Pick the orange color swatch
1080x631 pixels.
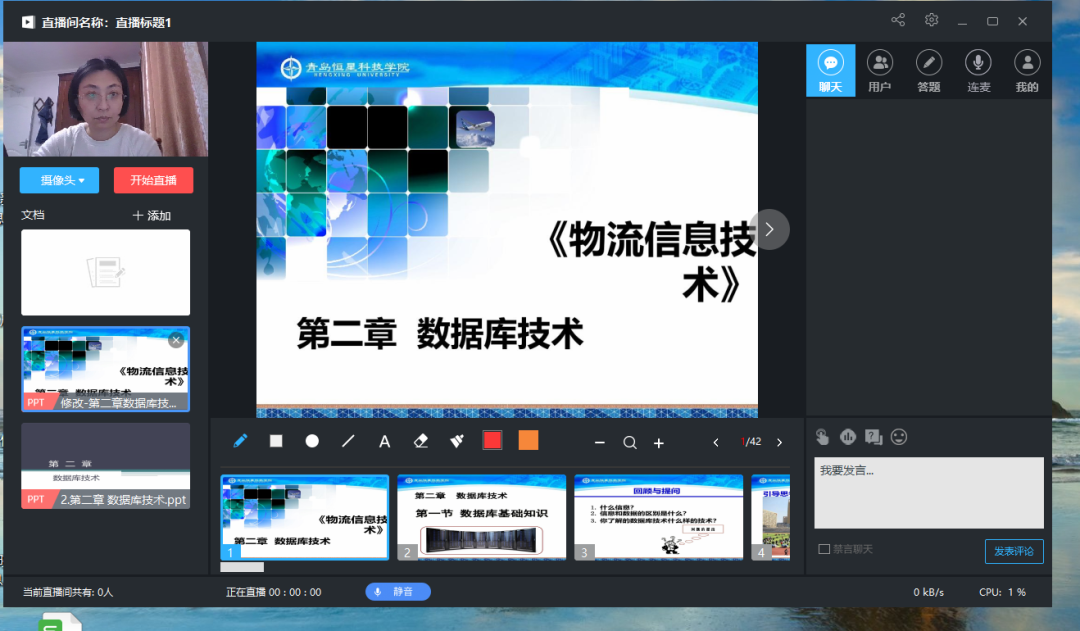[x=528, y=441]
